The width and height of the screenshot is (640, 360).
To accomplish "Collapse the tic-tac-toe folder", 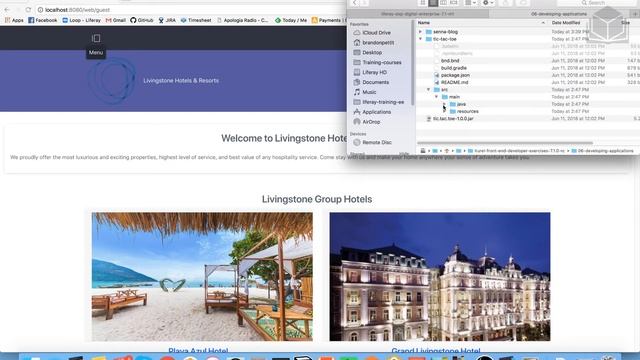I will pos(420,39).
